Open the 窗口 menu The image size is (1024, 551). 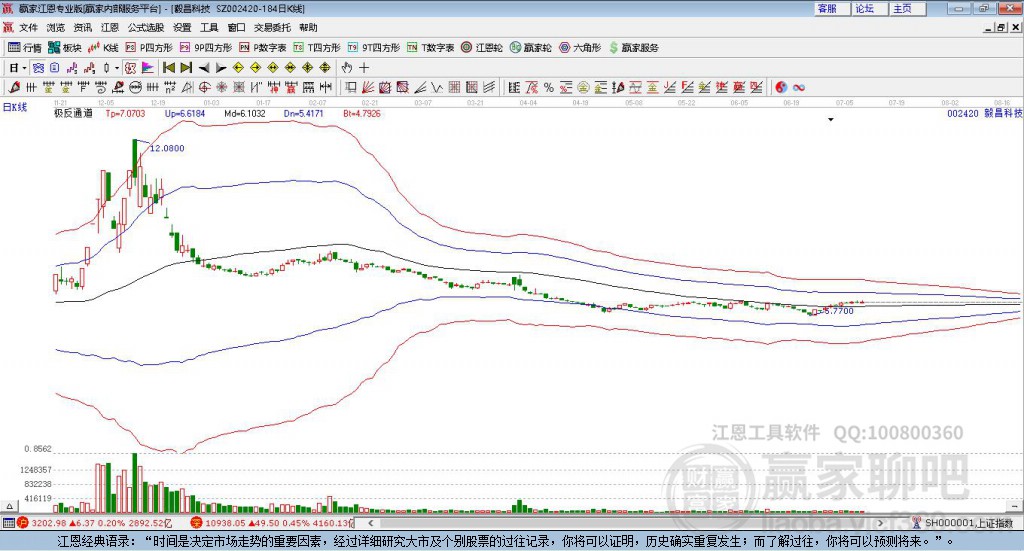tap(236, 27)
